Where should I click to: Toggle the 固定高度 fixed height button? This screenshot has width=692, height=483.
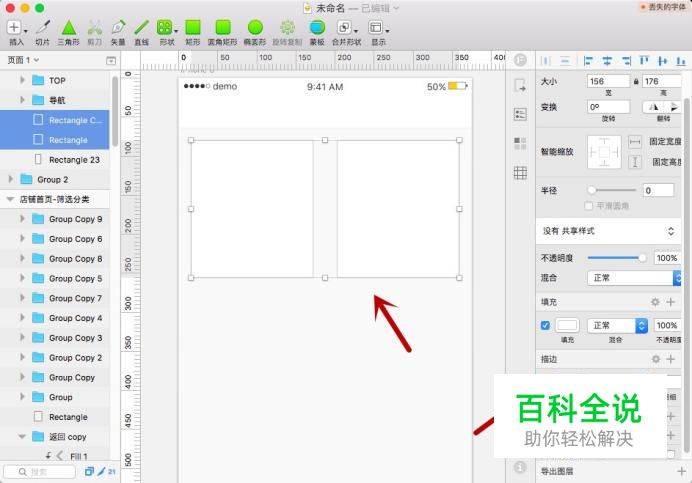click(635, 162)
